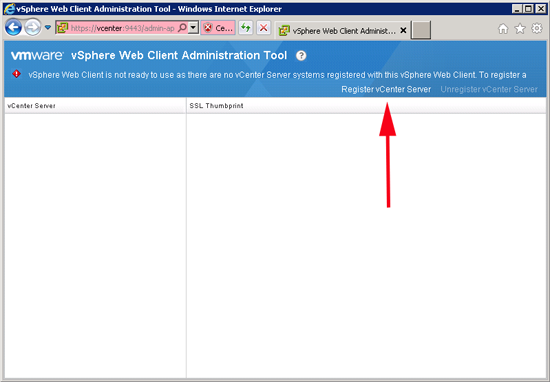The image size is (550, 382).
Task: Open the Tools gear icon
Action: coord(537,28)
